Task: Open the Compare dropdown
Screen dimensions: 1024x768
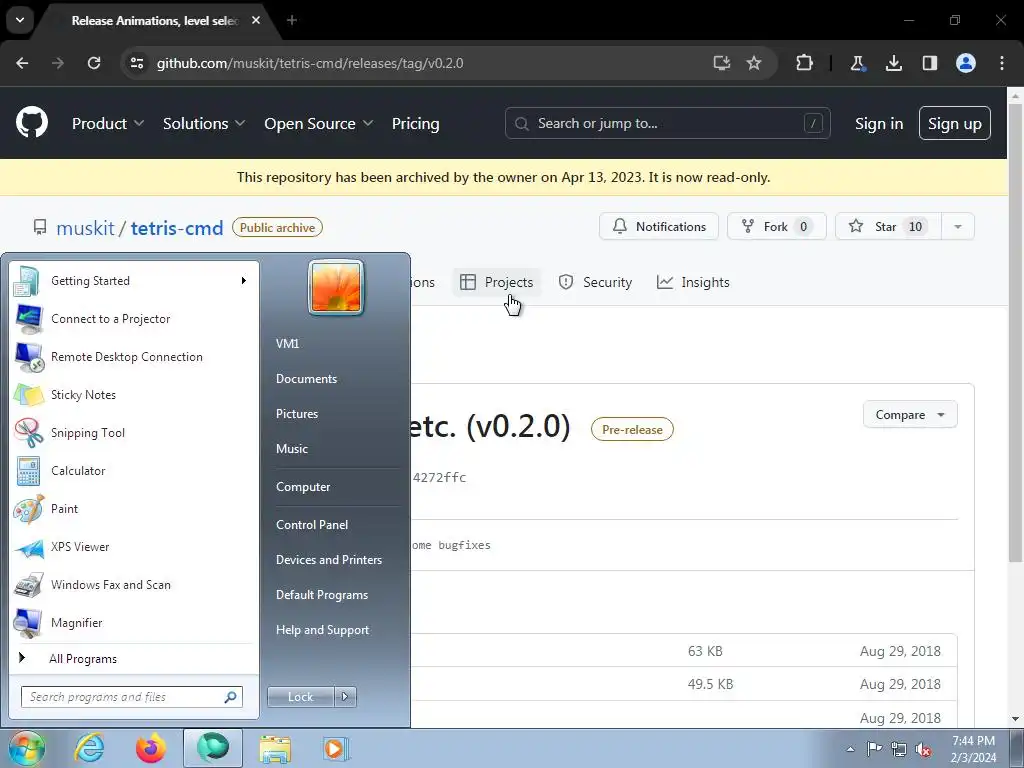Action: pos(910,415)
